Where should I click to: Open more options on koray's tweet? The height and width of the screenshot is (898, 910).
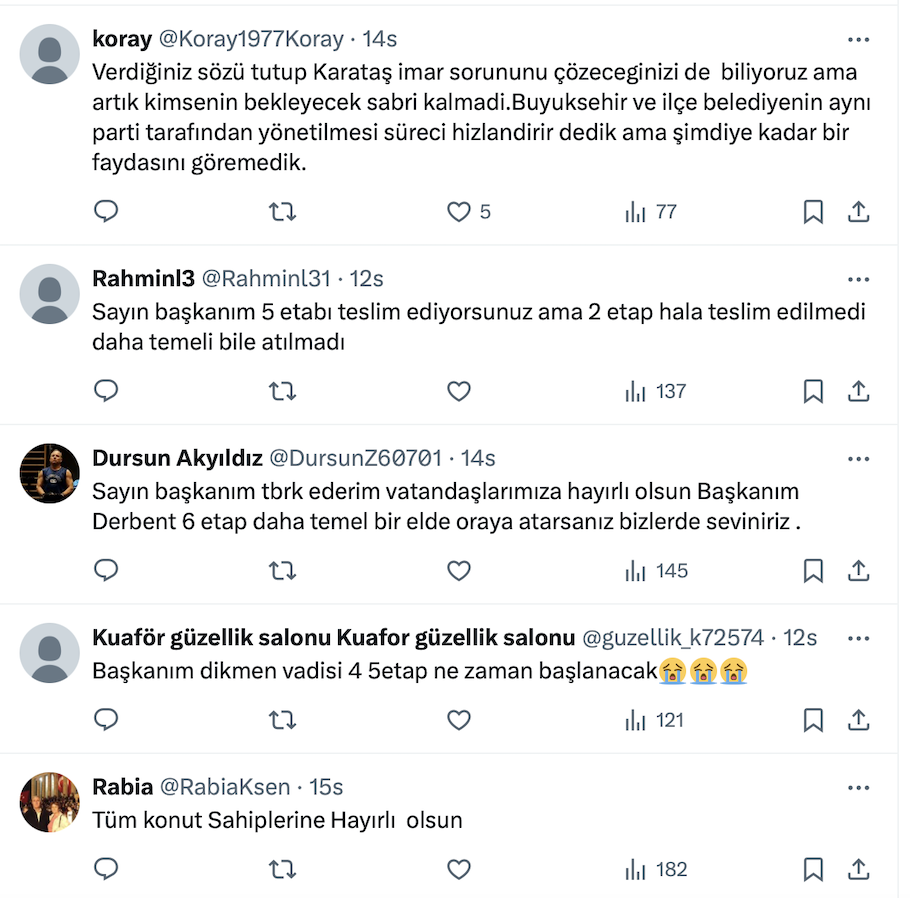click(858, 40)
